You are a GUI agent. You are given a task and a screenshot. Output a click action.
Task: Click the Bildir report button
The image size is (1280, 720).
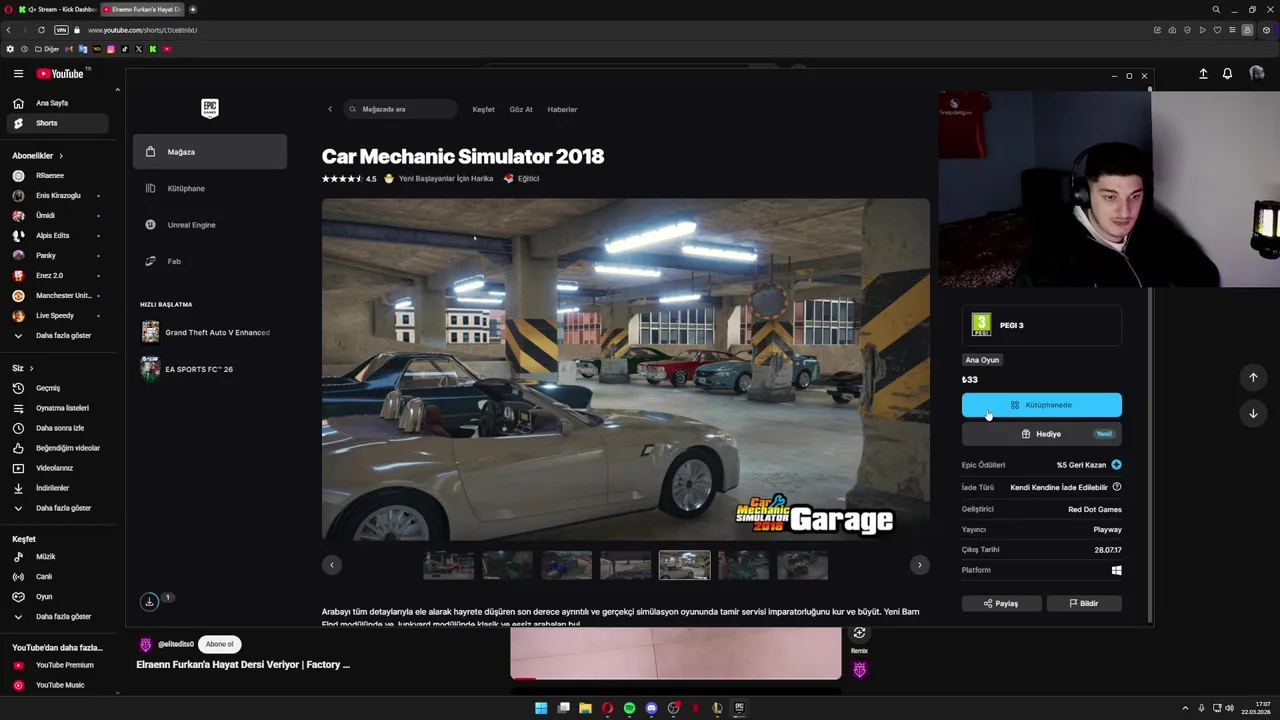pyautogui.click(x=1084, y=603)
